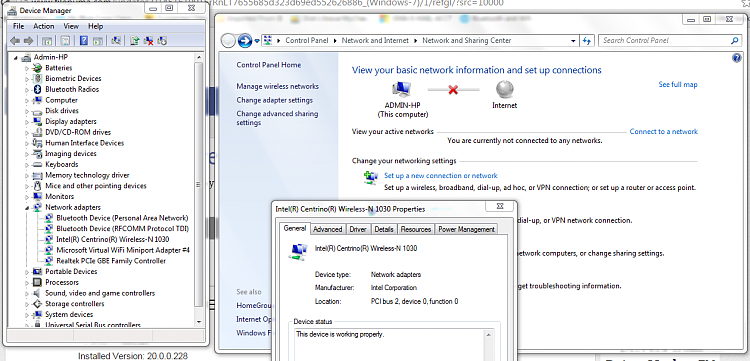Expand the System devices node
Image resolution: width=750 pixels, height=361 pixels.
pyautogui.click(x=27, y=315)
